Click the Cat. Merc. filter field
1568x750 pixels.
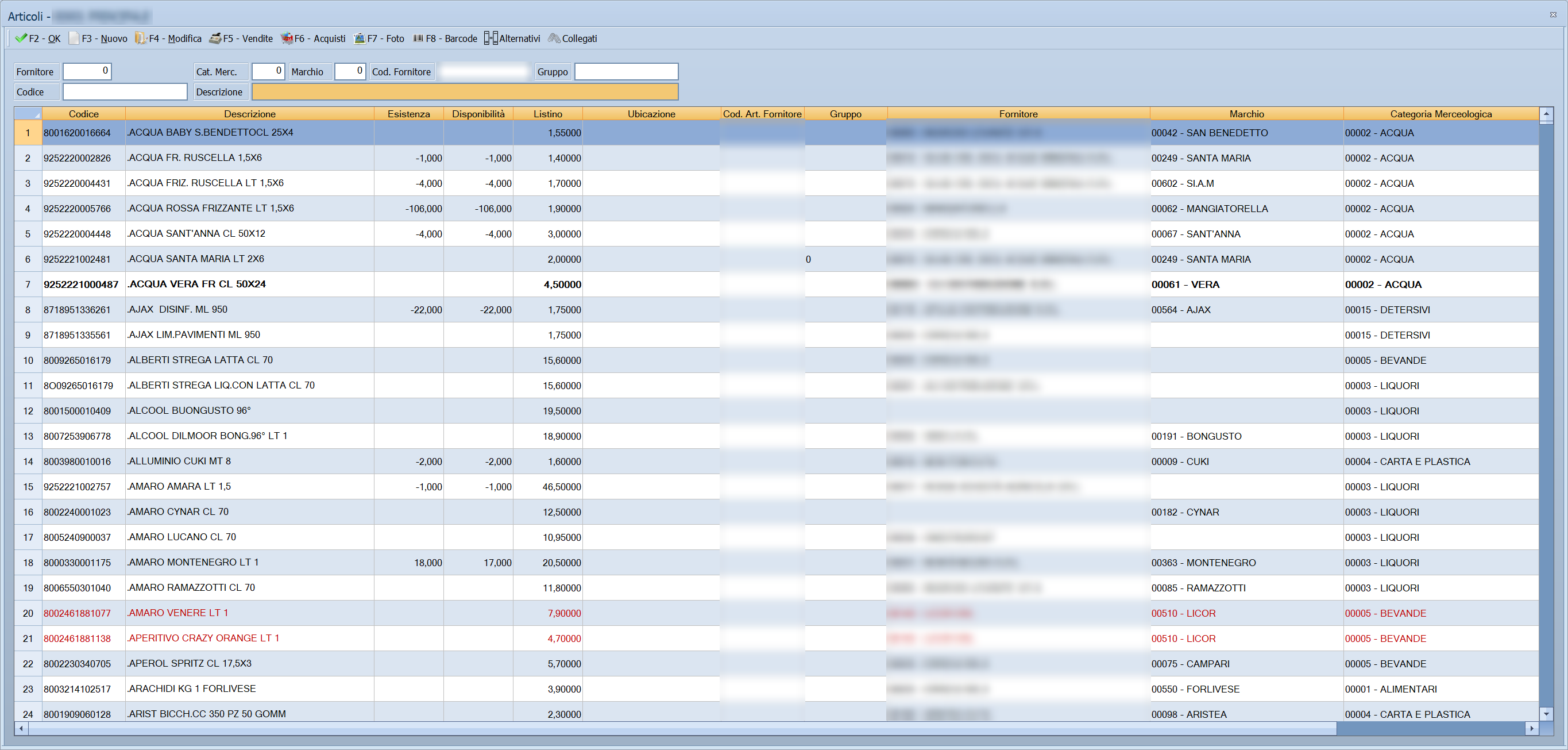click(268, 71)
